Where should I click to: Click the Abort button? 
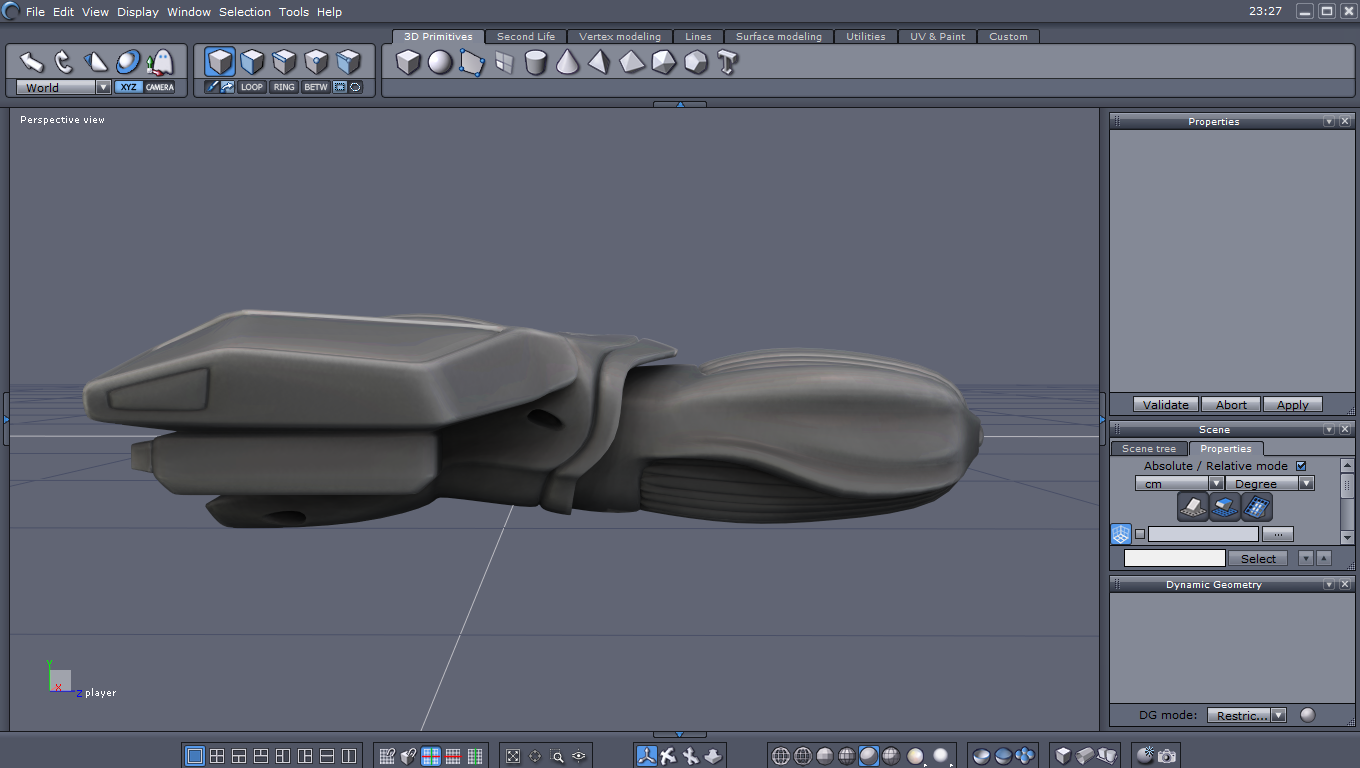1231,405
